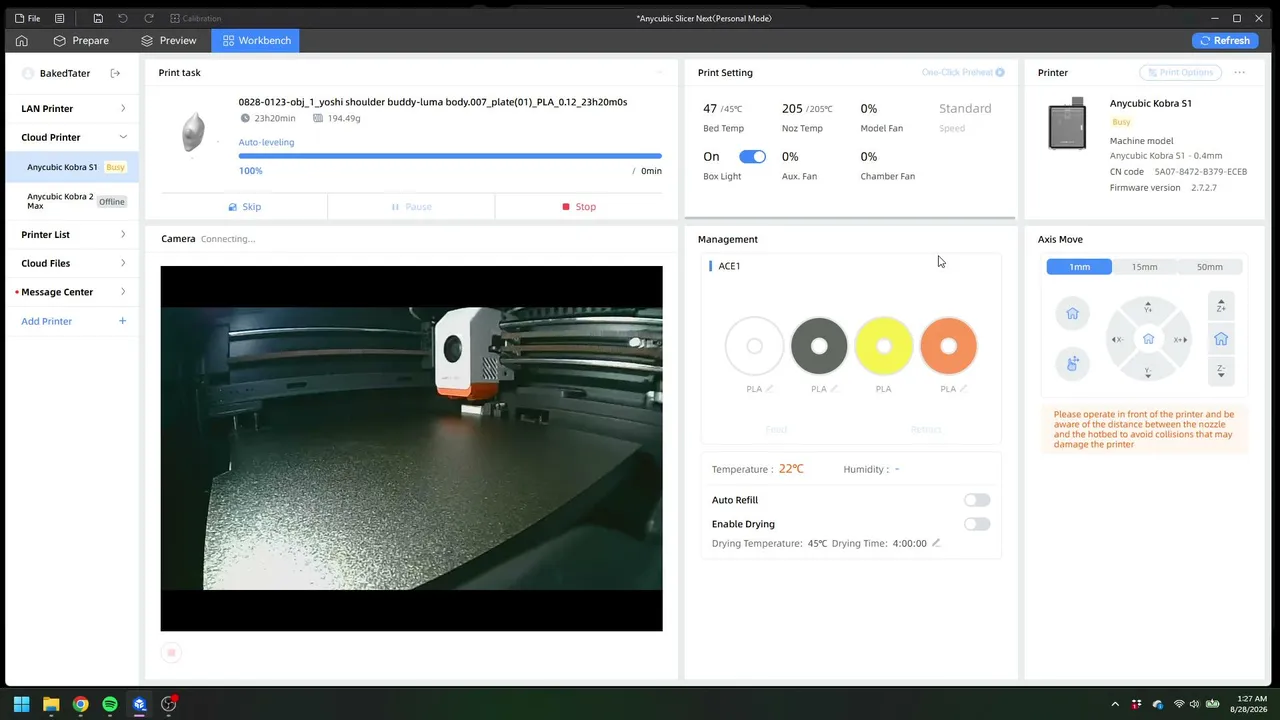1280x720 pixels.
Task: Select the Workbench tab
Action: 257,40
